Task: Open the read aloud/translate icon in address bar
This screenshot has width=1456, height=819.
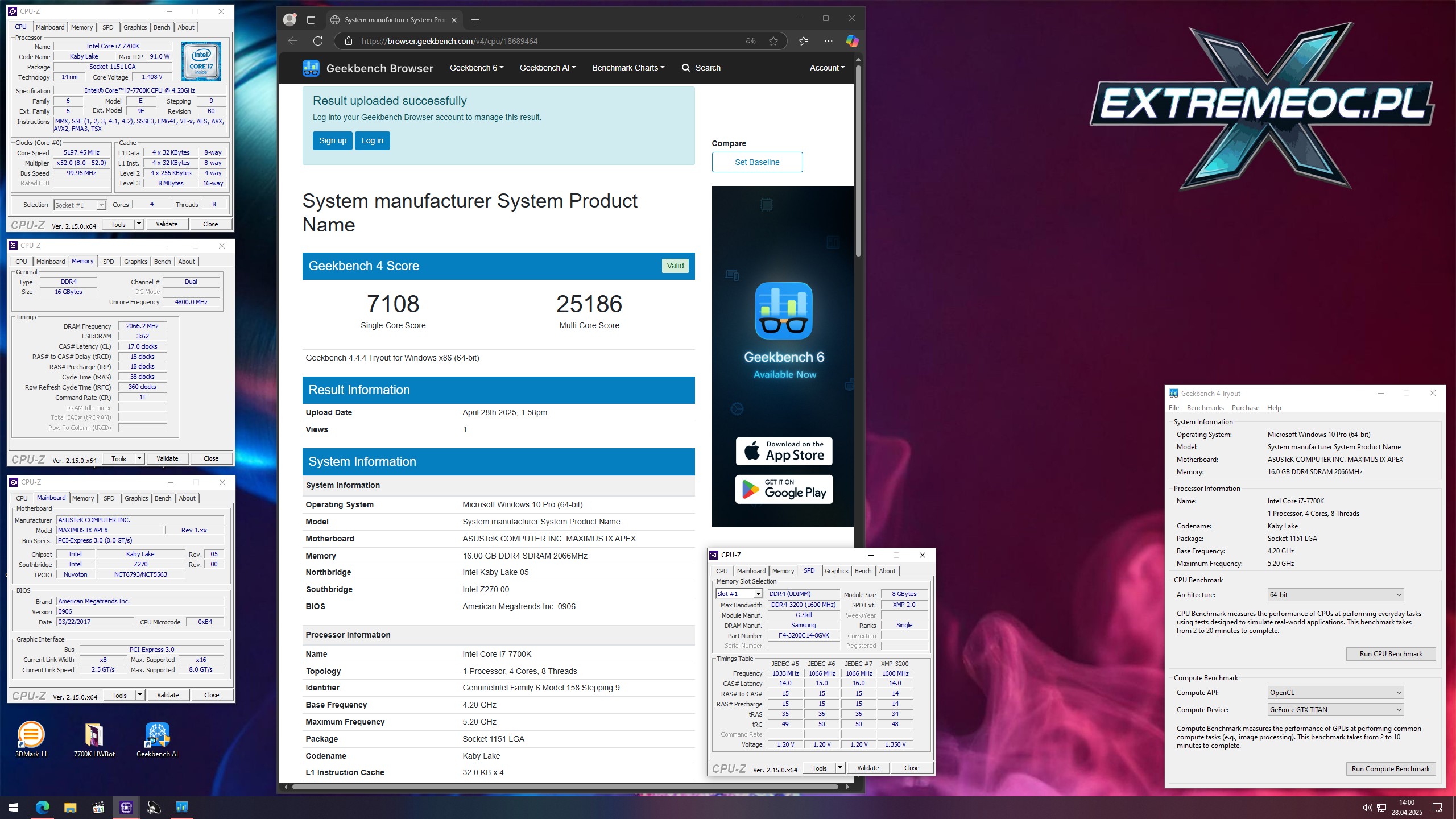Action: (751, 41)
